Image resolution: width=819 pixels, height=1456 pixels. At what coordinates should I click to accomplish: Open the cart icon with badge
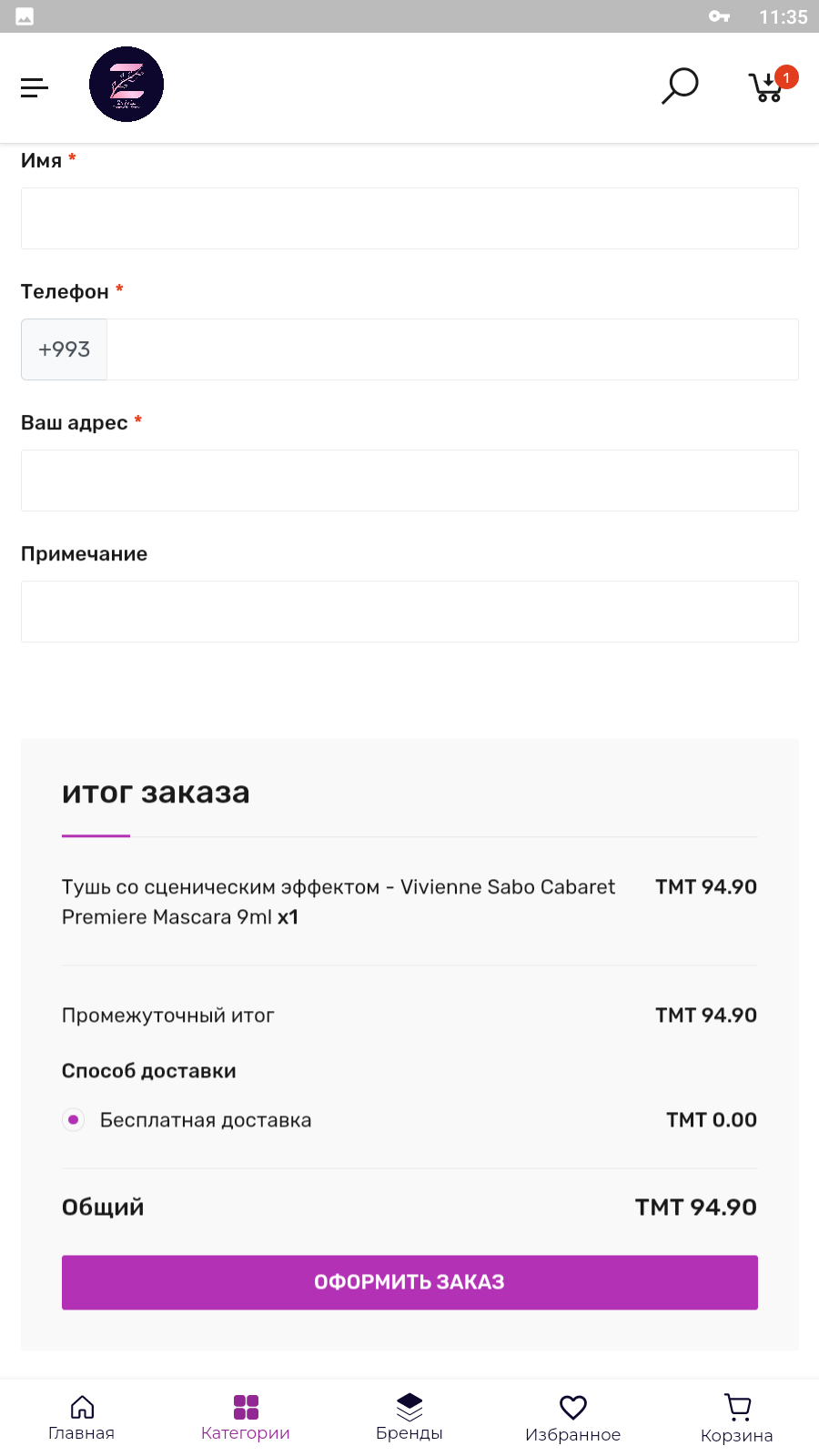(768, 86)
